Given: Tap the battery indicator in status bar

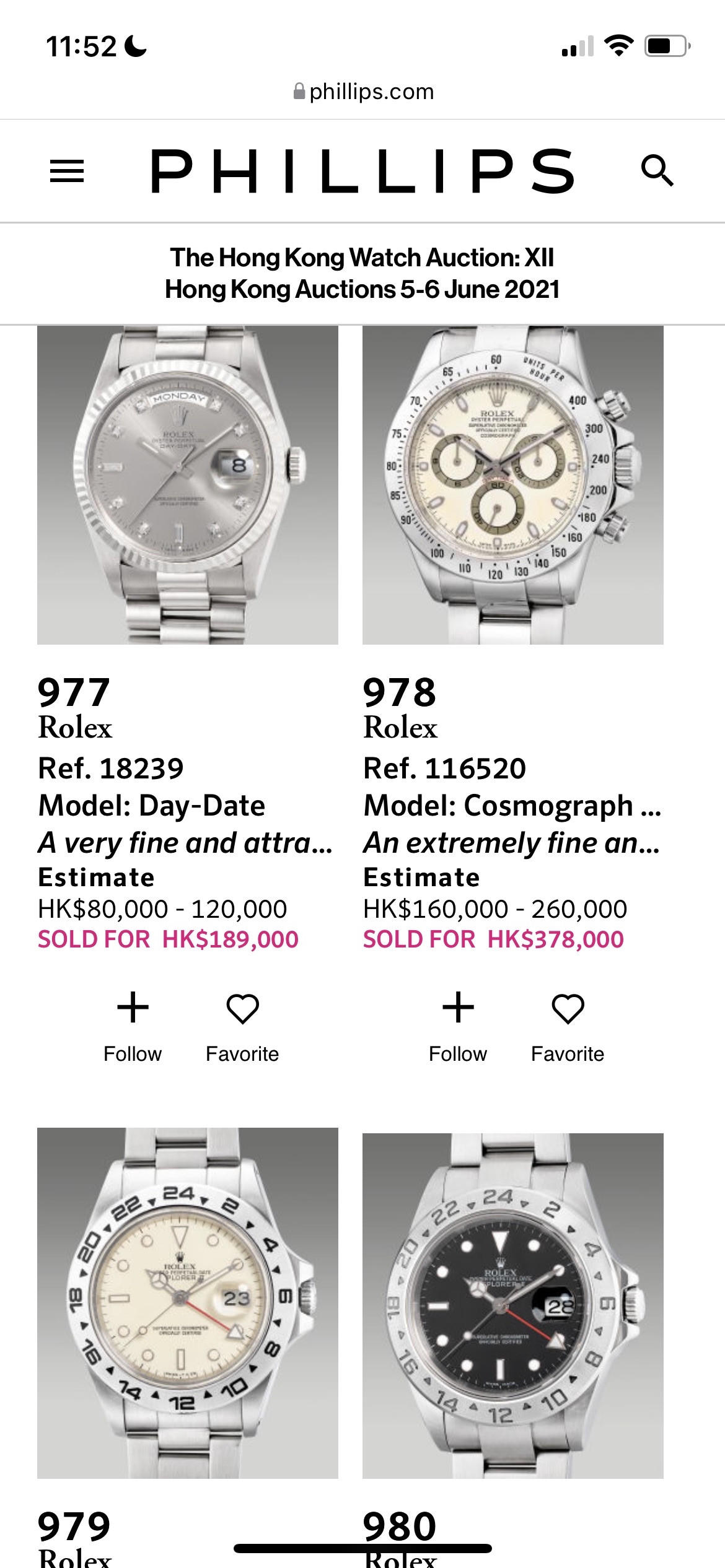Looking at the screenshot, I should tap(667, 46).
